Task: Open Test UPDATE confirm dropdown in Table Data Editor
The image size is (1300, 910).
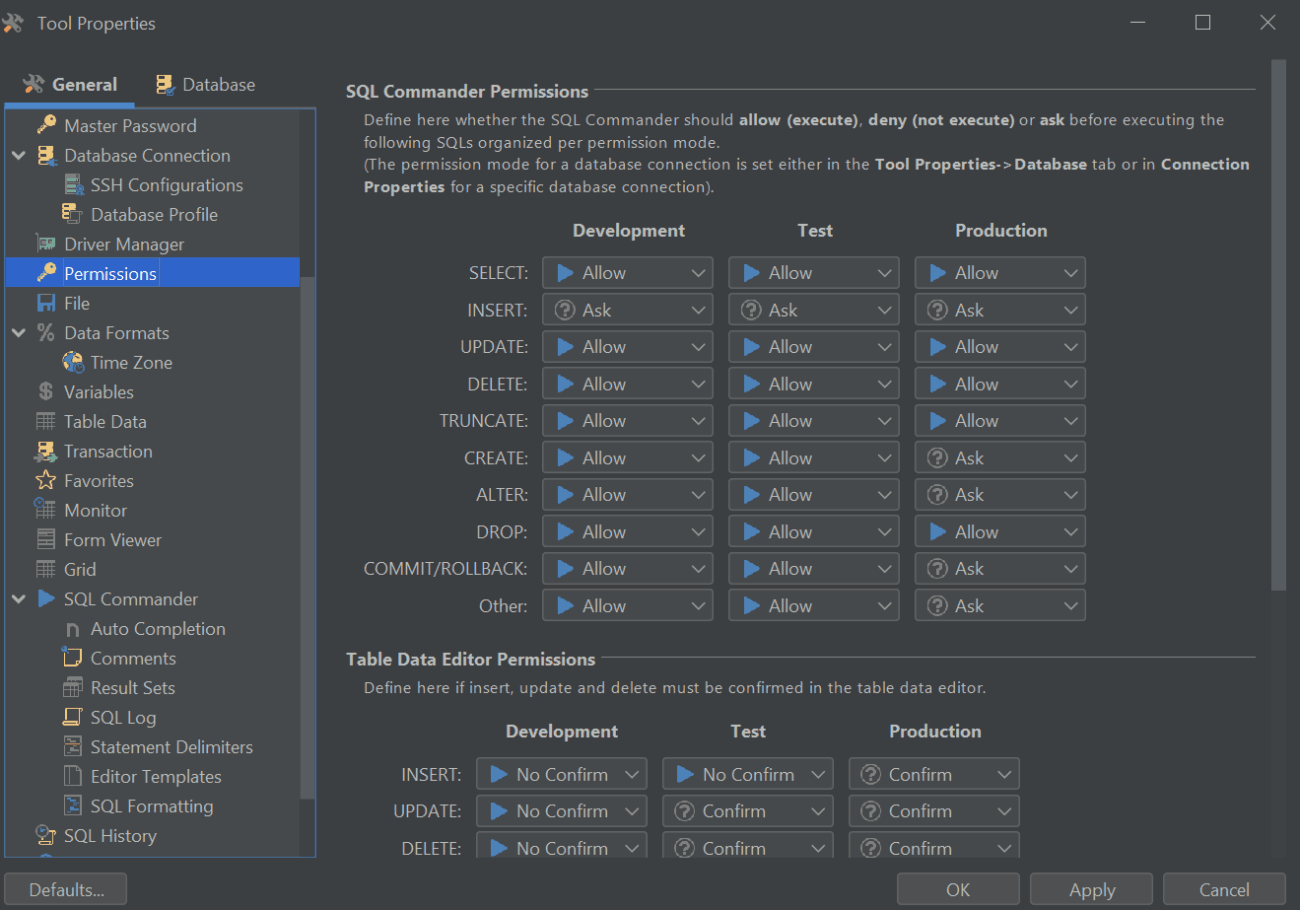Action: (x=747, y=811)
